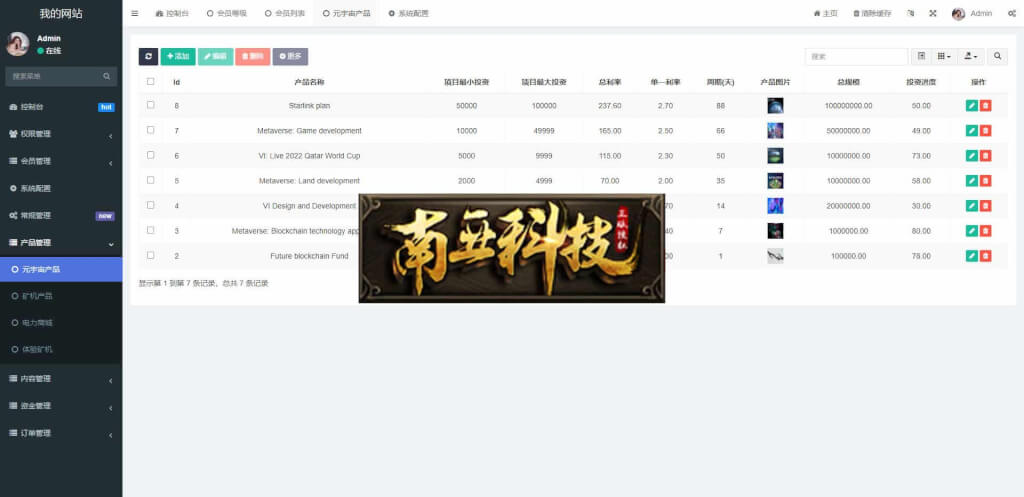
Task: Switch to the 会员等级 tab
Action: (x=227, y=13)
